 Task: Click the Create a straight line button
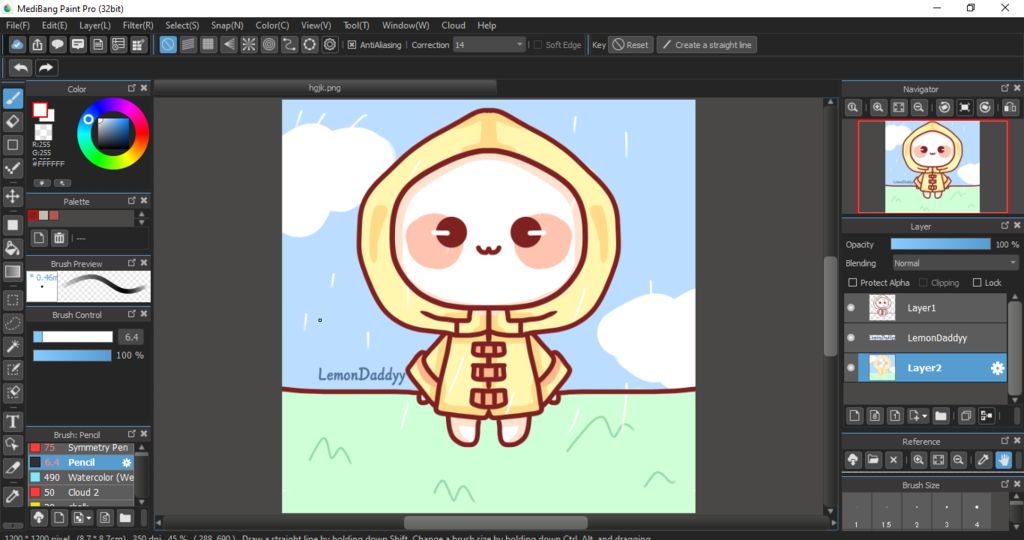[x=706, y=45]
